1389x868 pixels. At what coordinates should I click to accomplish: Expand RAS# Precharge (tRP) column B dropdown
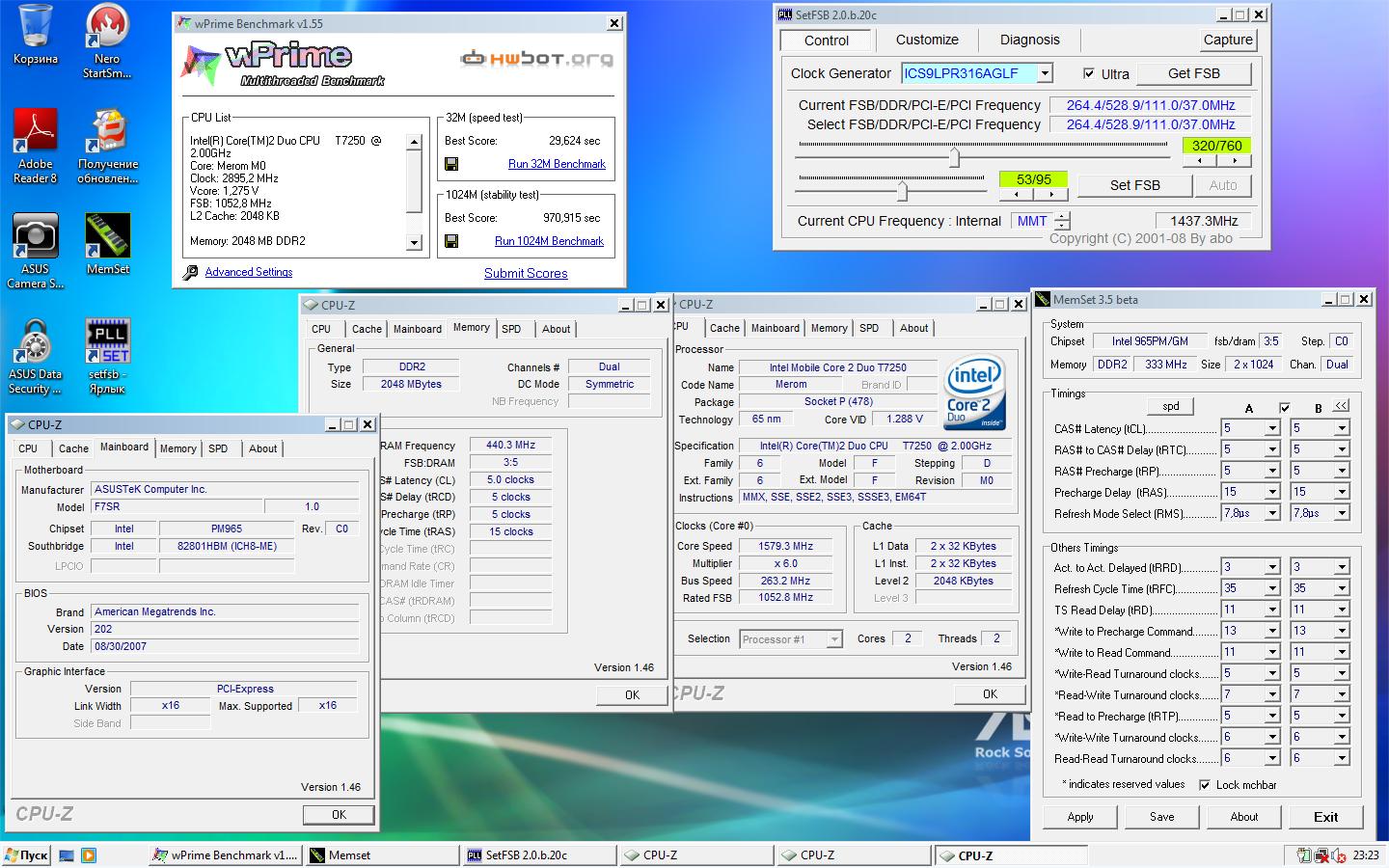(x=1342, y=471)
